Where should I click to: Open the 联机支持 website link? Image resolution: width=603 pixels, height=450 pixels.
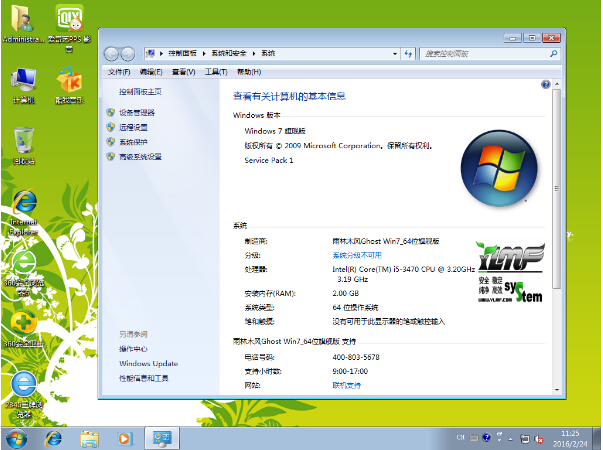point(346,385)
